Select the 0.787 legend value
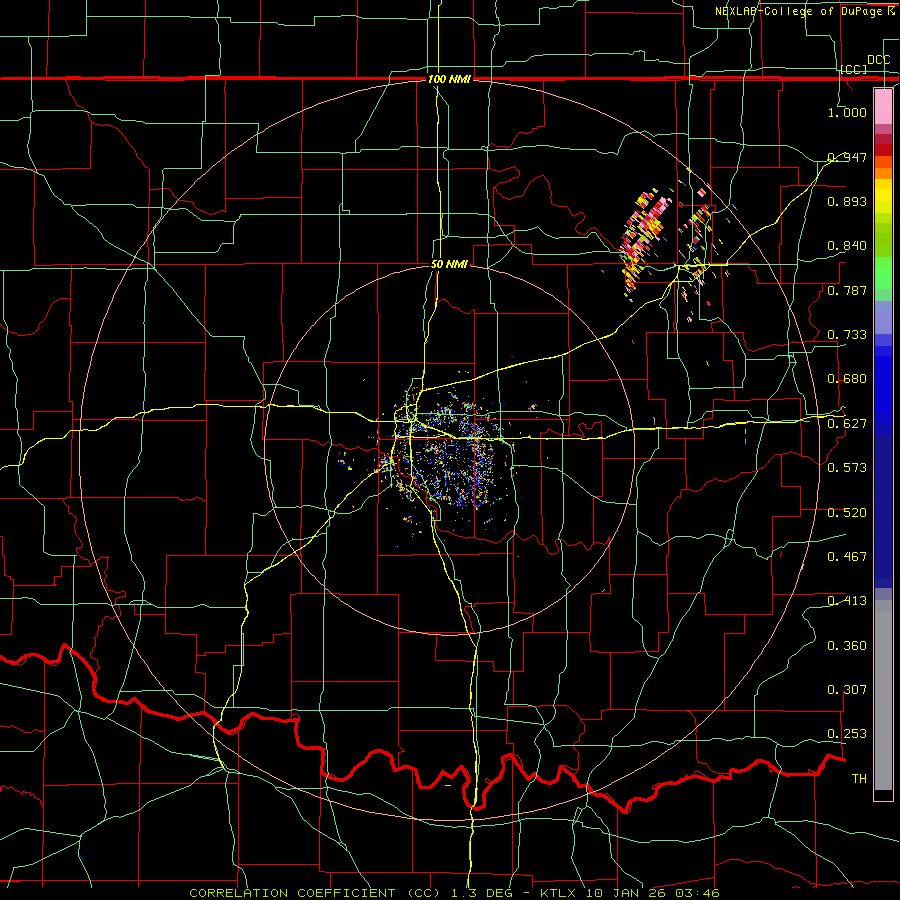900x900 pixels. point(847,290)
